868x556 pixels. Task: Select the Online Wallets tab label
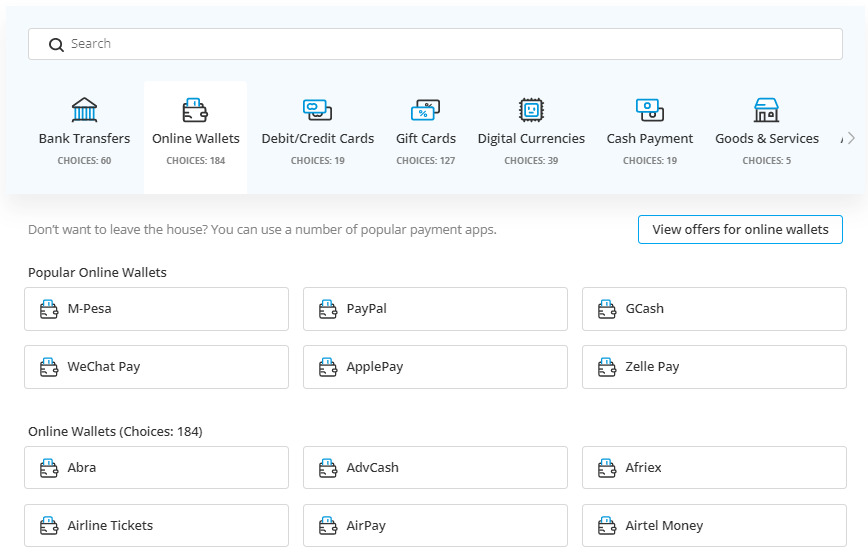click(x=195, y=138)
